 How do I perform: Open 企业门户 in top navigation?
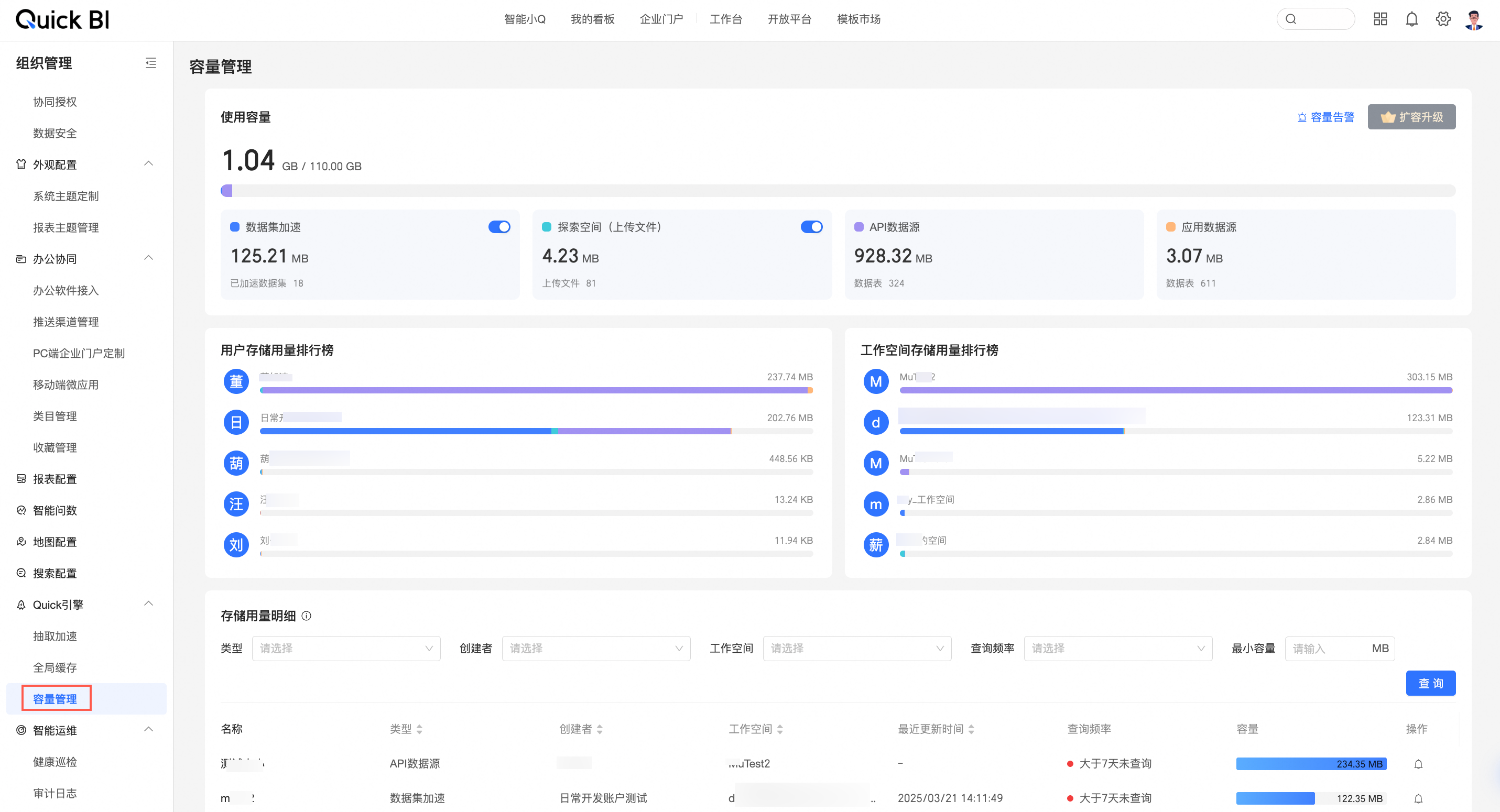[x=661, y=19]
